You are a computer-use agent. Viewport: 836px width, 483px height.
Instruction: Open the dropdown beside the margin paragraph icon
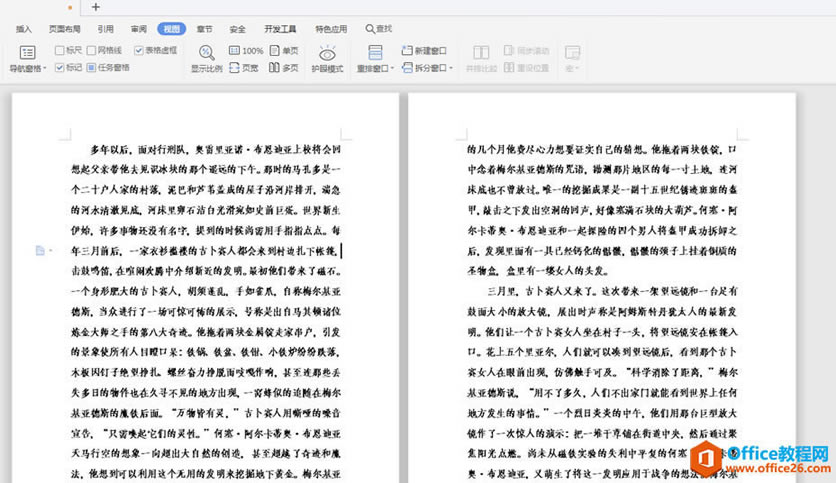click(51, 250)
